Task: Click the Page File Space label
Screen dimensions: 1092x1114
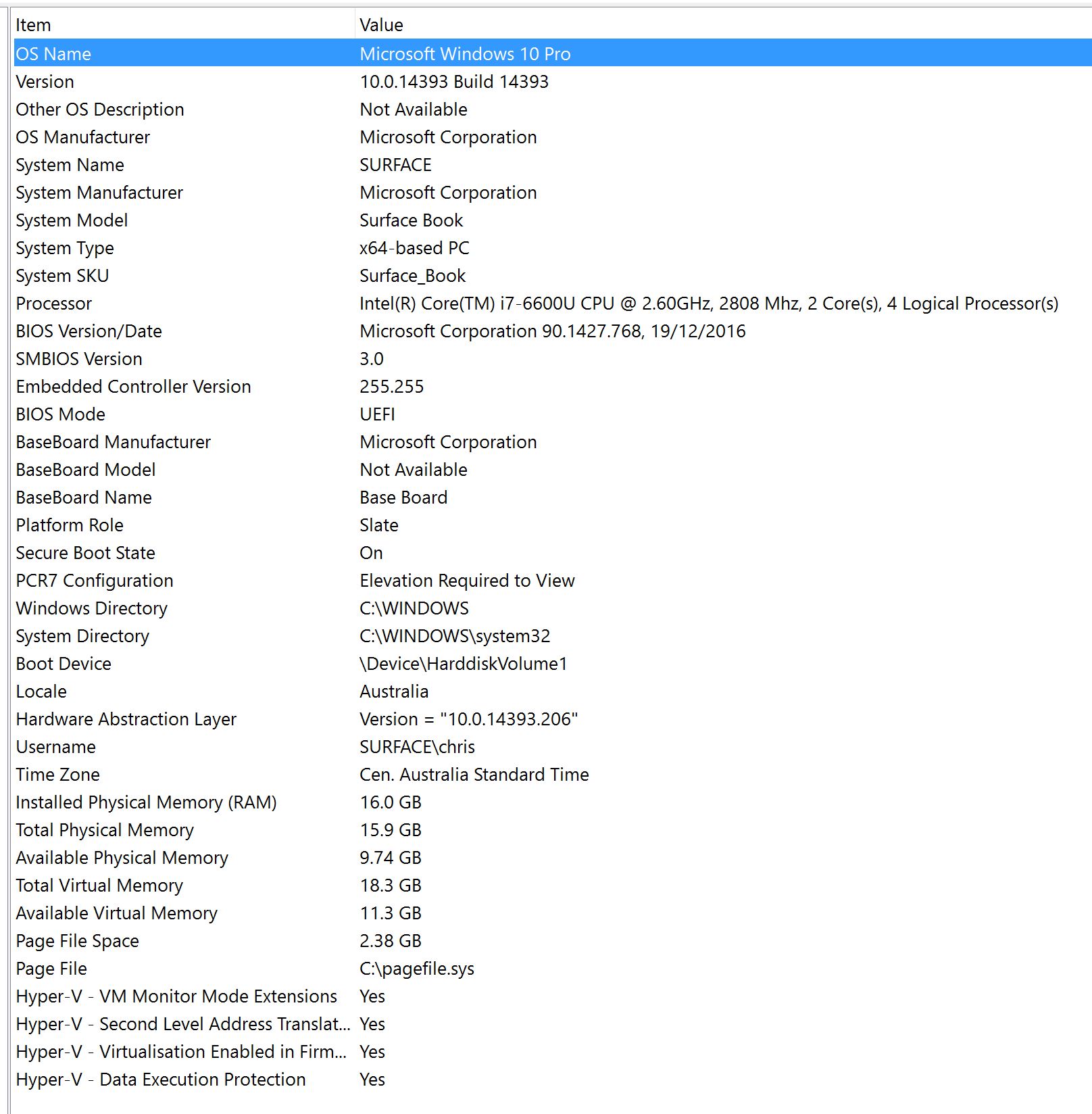Action: coord(77,941)
